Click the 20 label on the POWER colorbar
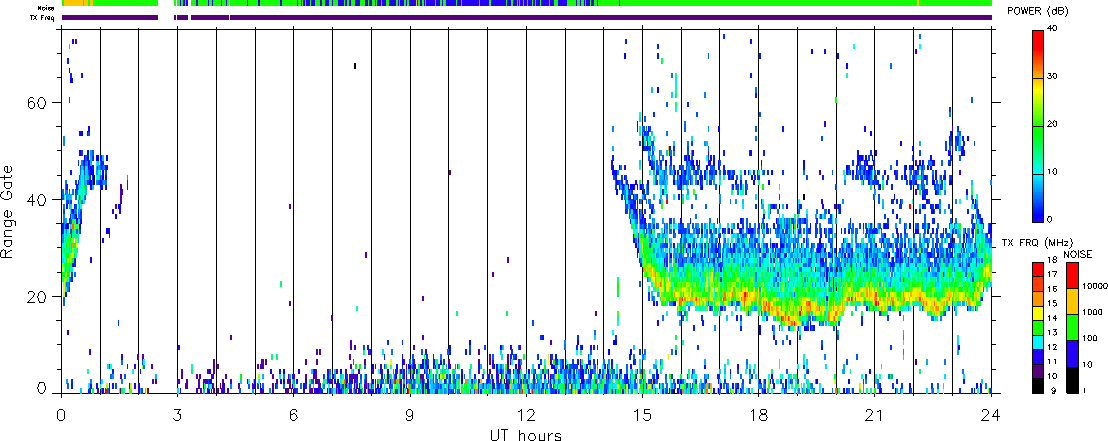This screenshot has width=1108, height=441. point(1052,124)
